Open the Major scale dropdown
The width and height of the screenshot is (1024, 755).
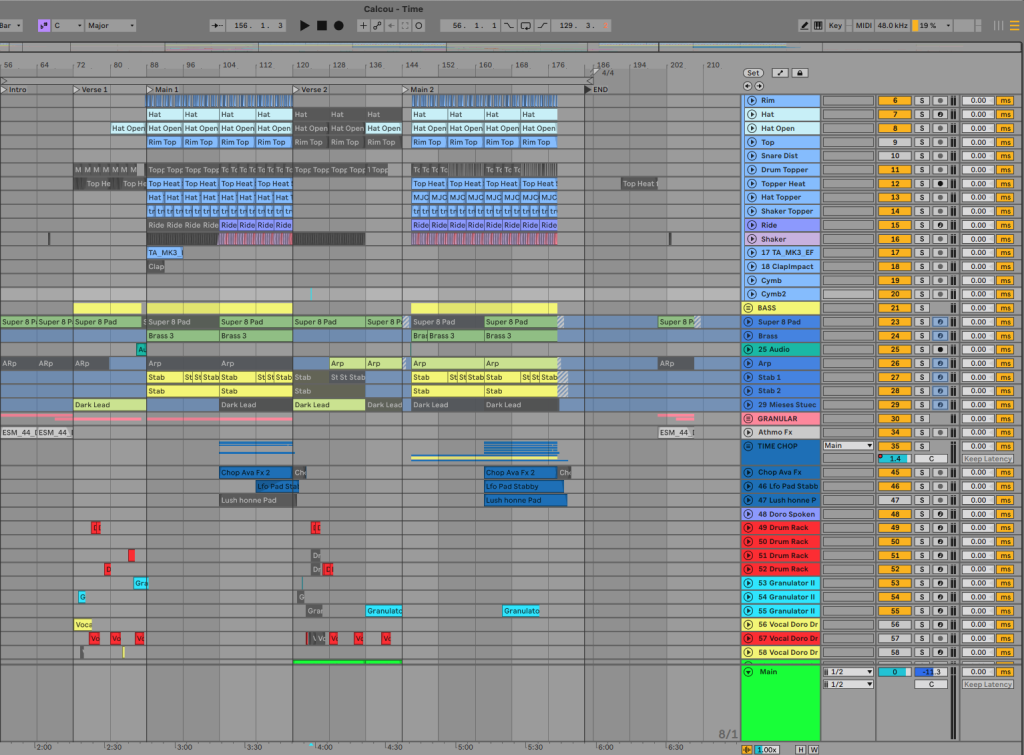[110, 25]
